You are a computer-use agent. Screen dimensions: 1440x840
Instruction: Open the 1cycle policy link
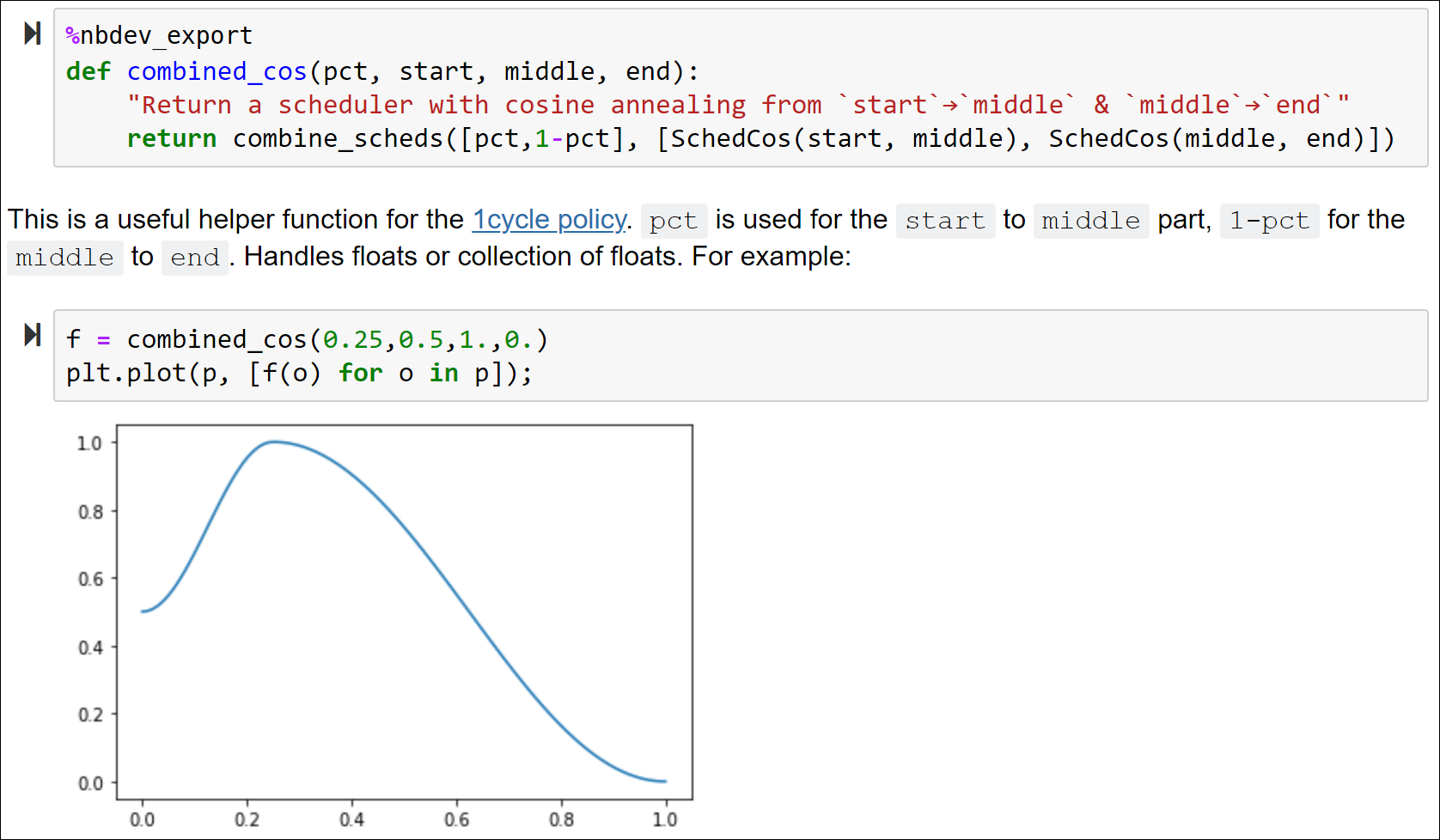549,220
